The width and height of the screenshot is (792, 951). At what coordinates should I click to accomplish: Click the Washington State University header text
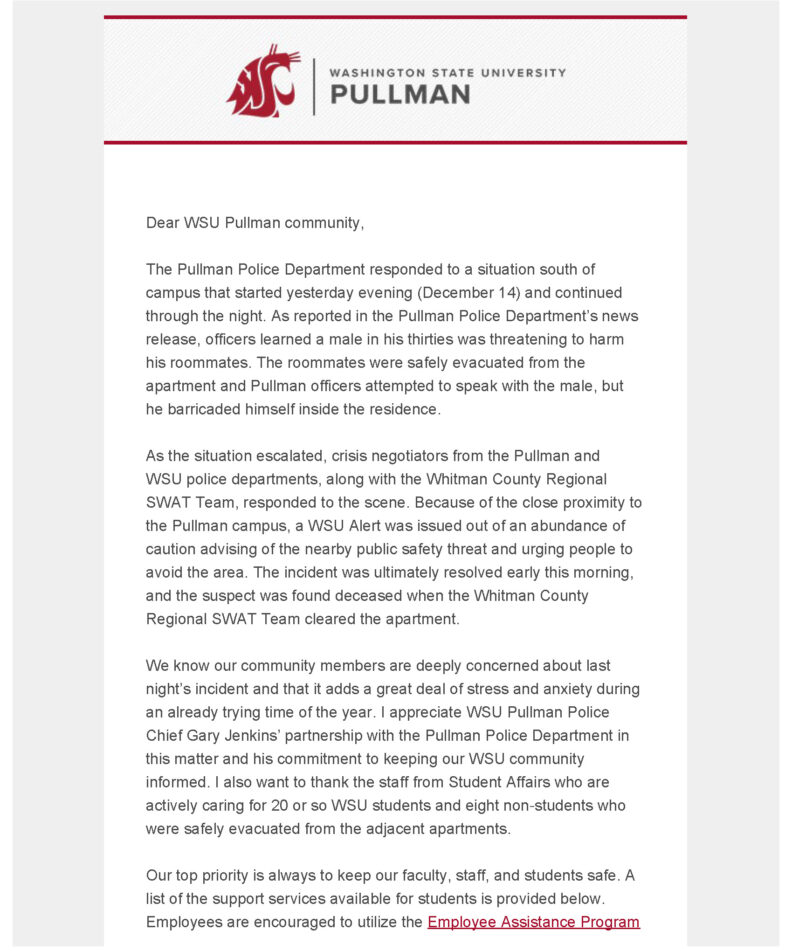pyautogui.click(x=447, y=73)
